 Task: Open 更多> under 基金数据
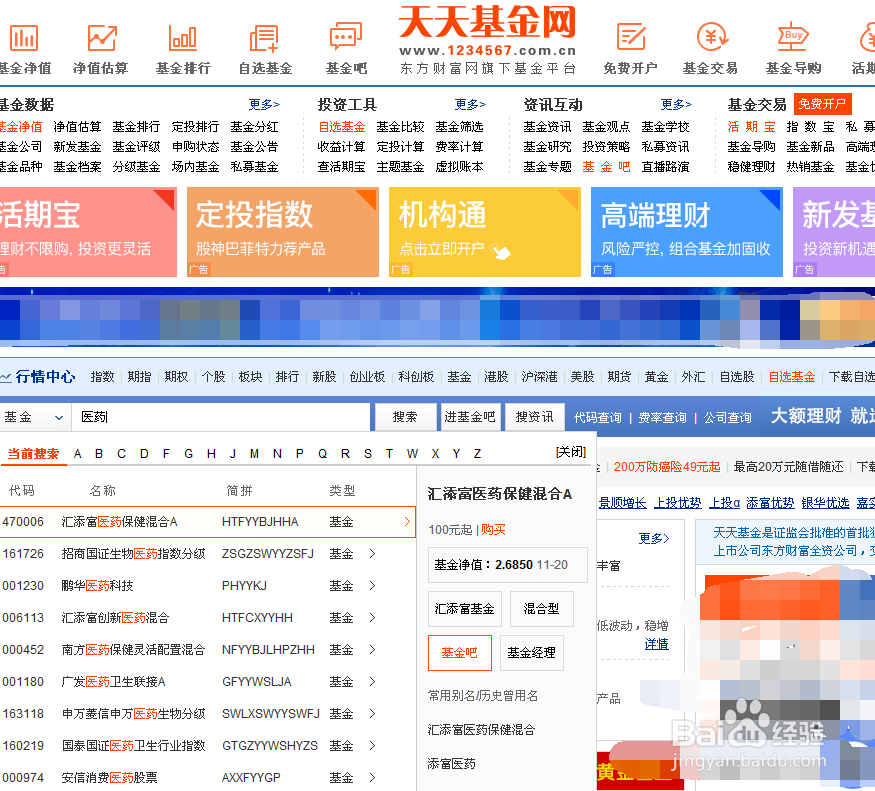click(x=264, y=104)
